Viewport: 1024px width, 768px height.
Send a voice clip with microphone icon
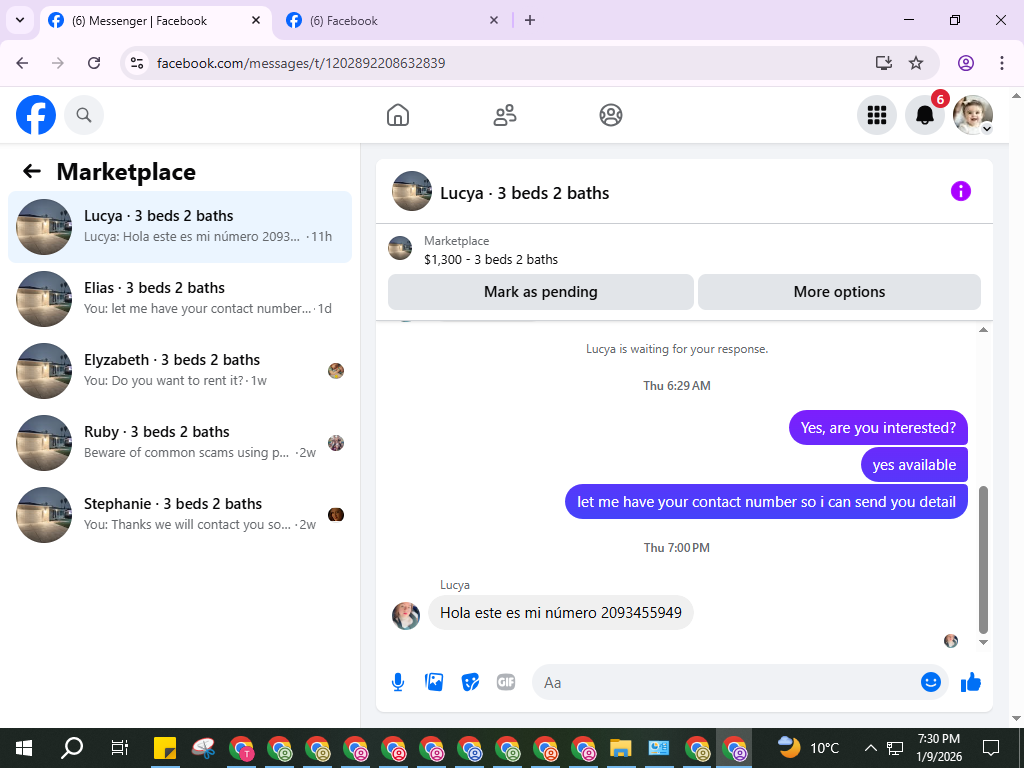tap(398, 682)
